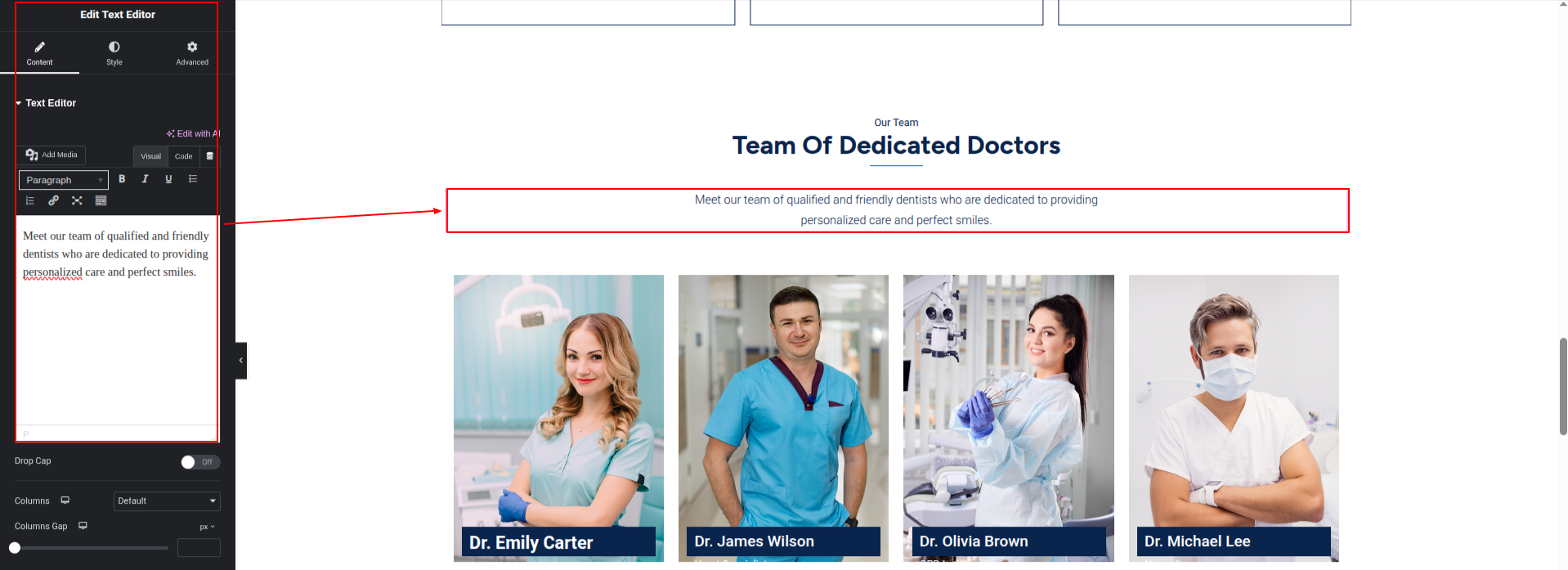Screen dimensions: 1568x570
Task: Open the Columns Default dropdown
Action: [x=167, y=500]
